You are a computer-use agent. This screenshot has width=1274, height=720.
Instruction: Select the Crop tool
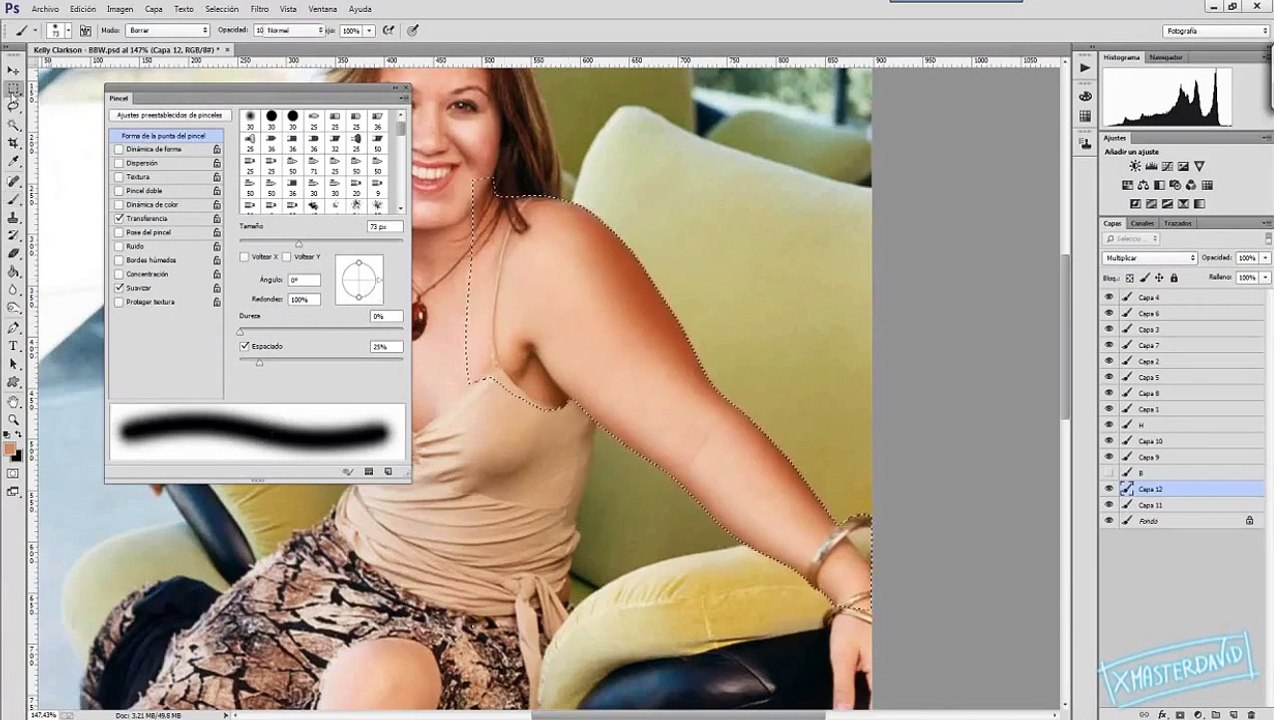(13, 143)
